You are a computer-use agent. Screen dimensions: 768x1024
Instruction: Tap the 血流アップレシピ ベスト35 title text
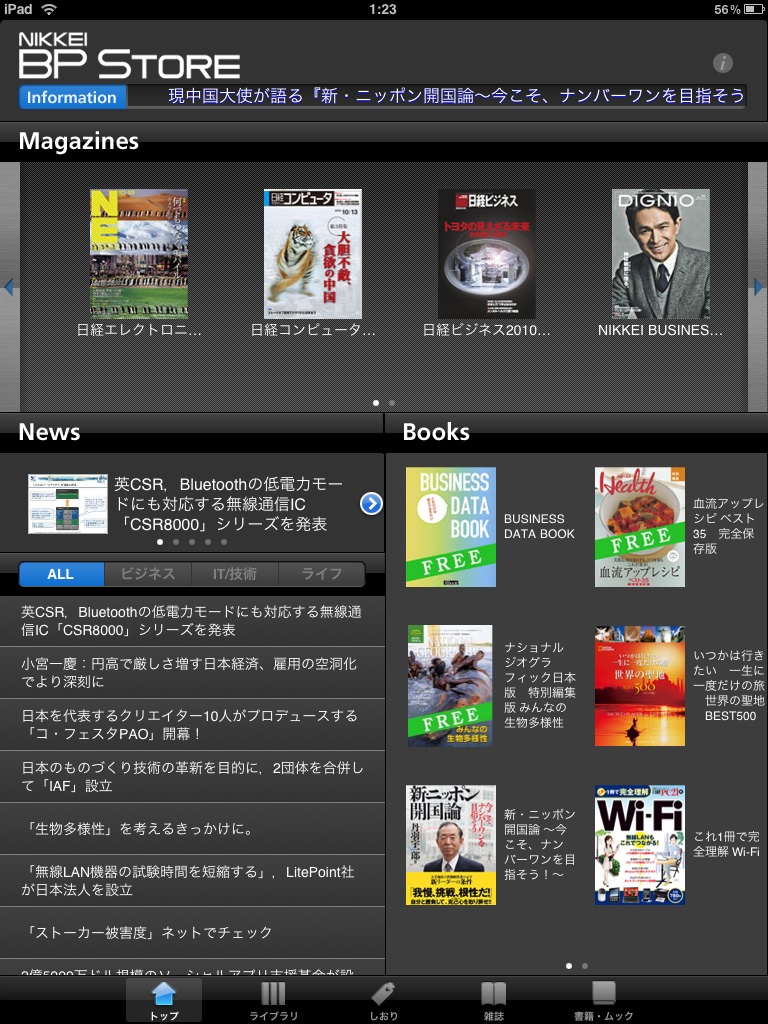coord(728,526)
